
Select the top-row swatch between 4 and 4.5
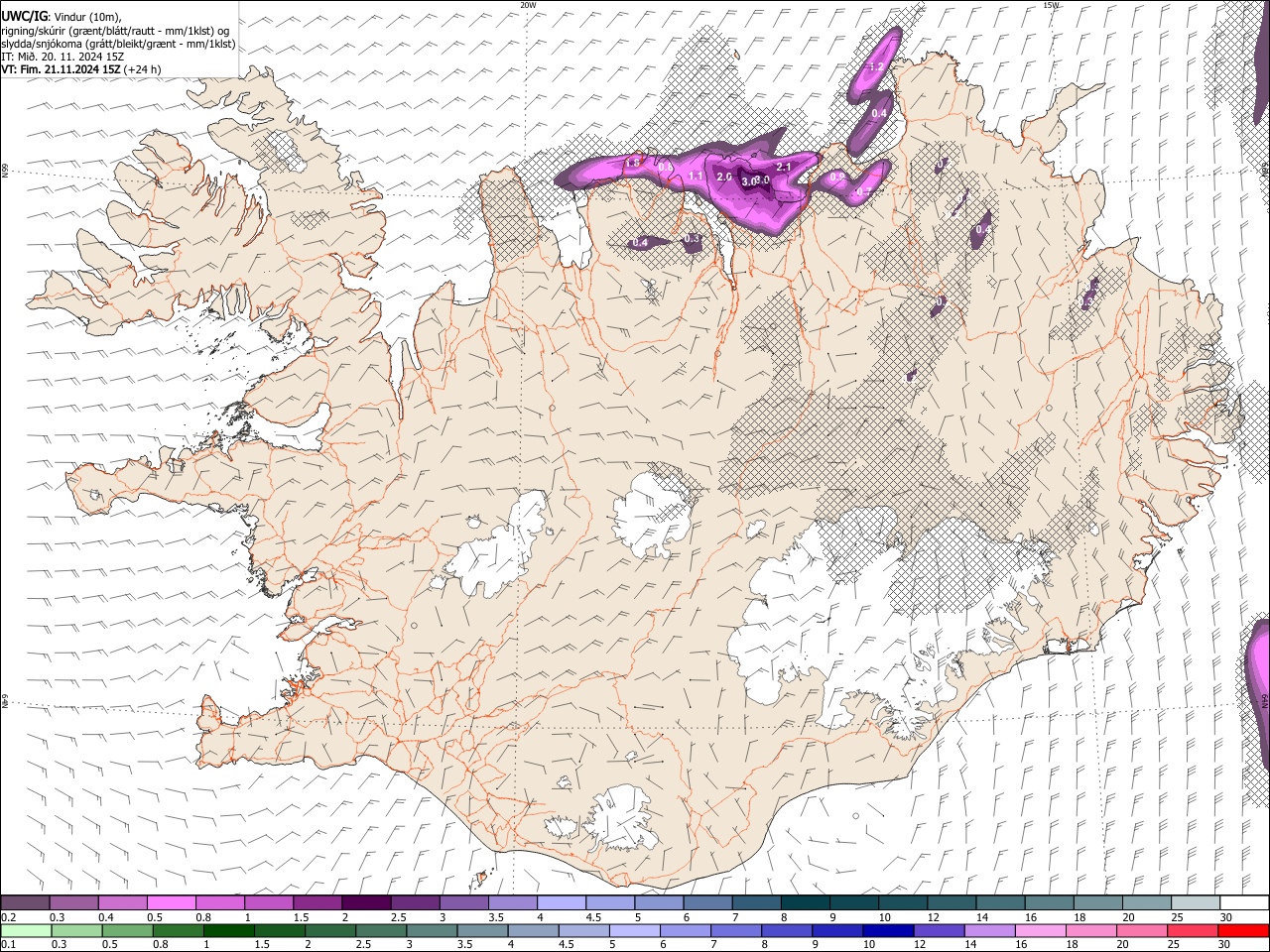coord(562,902)
